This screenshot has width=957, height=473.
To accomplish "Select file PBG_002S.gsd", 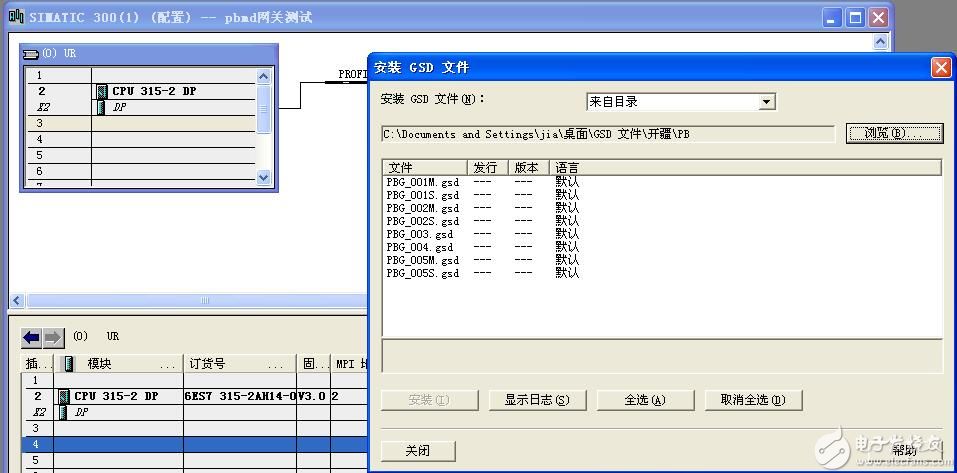I will [422, 221].
